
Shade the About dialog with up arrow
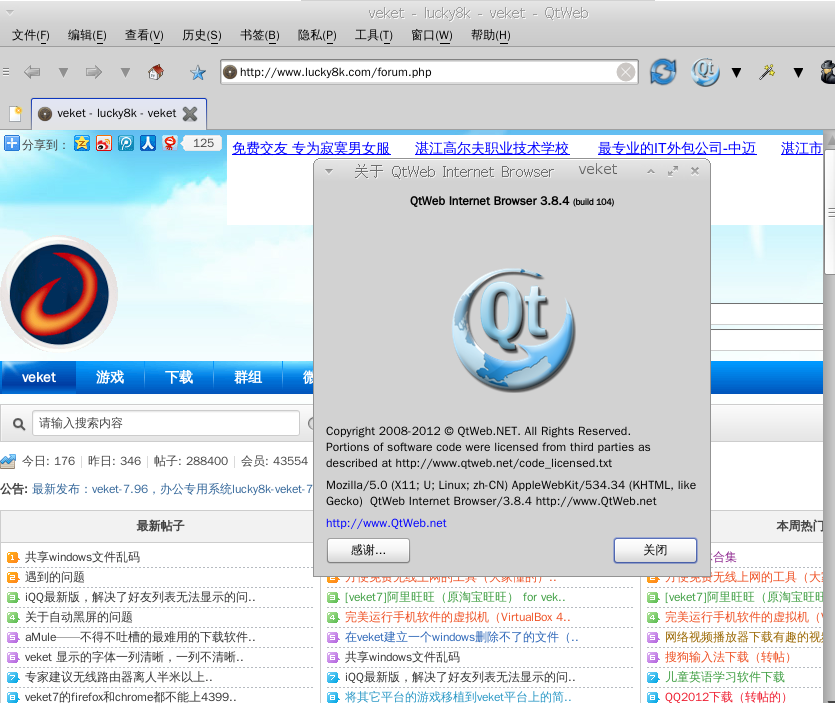(651, 171)
